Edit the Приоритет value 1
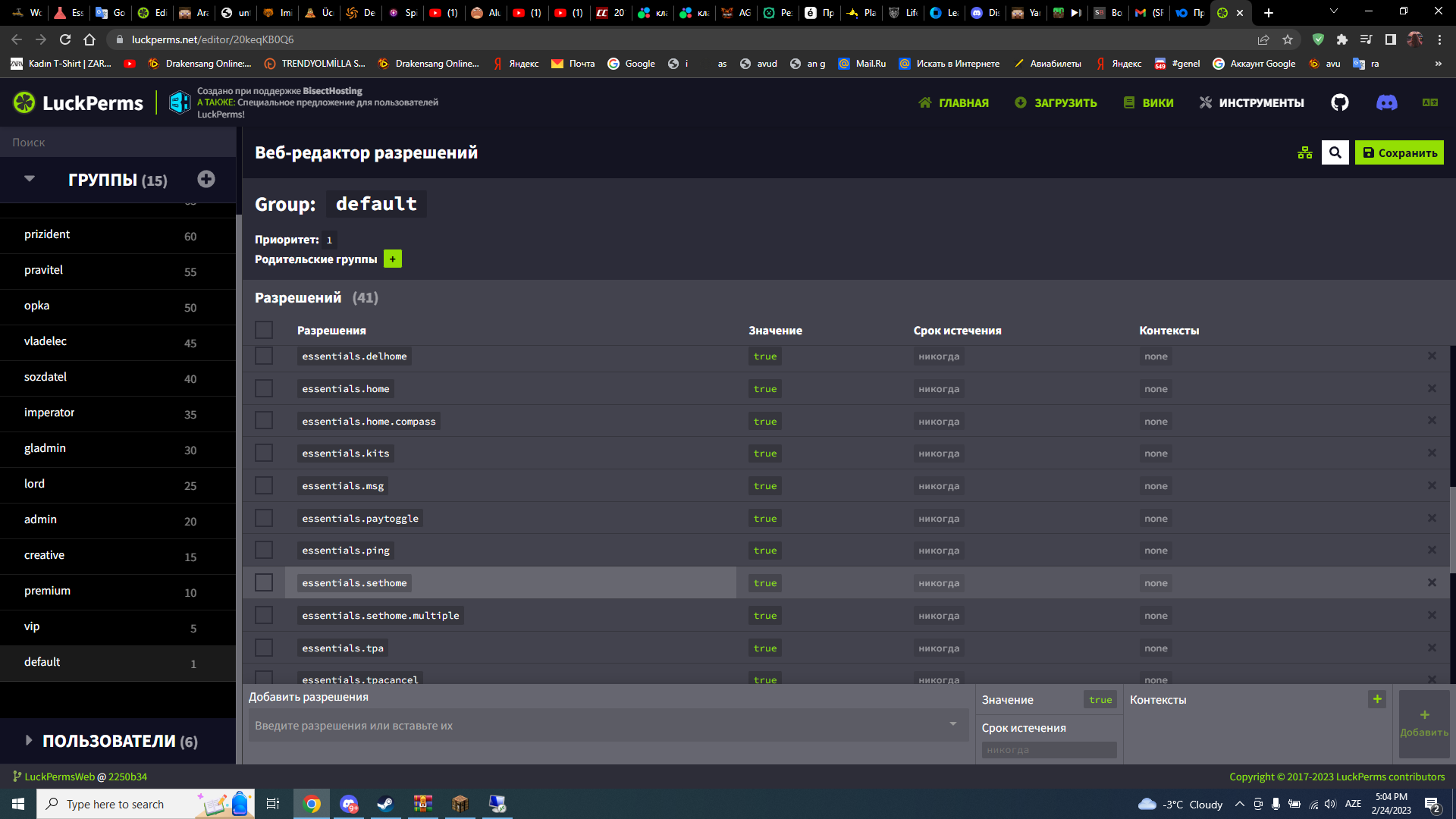 coord(329,240)
